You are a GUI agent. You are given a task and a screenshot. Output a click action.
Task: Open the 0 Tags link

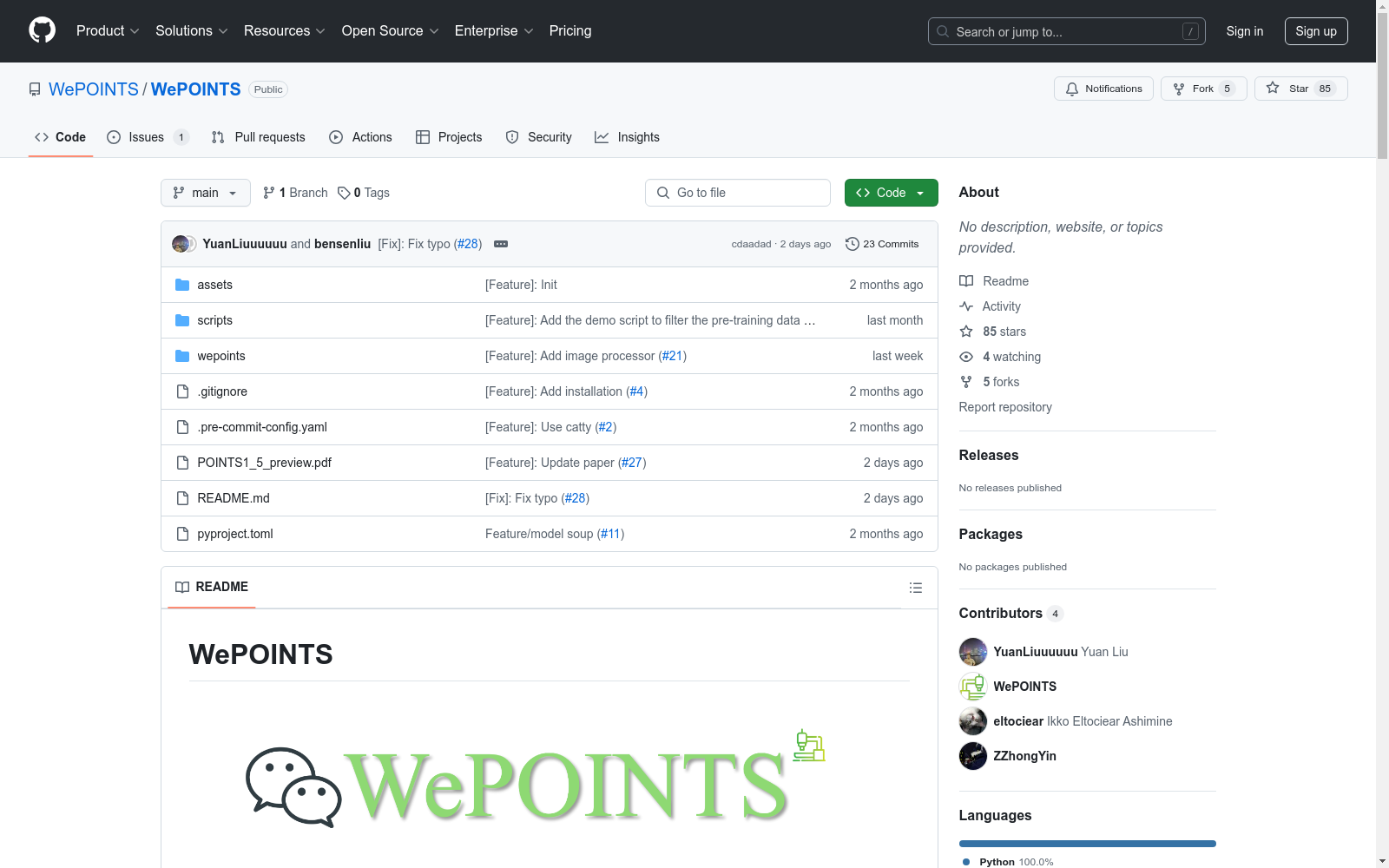(364, 193)
